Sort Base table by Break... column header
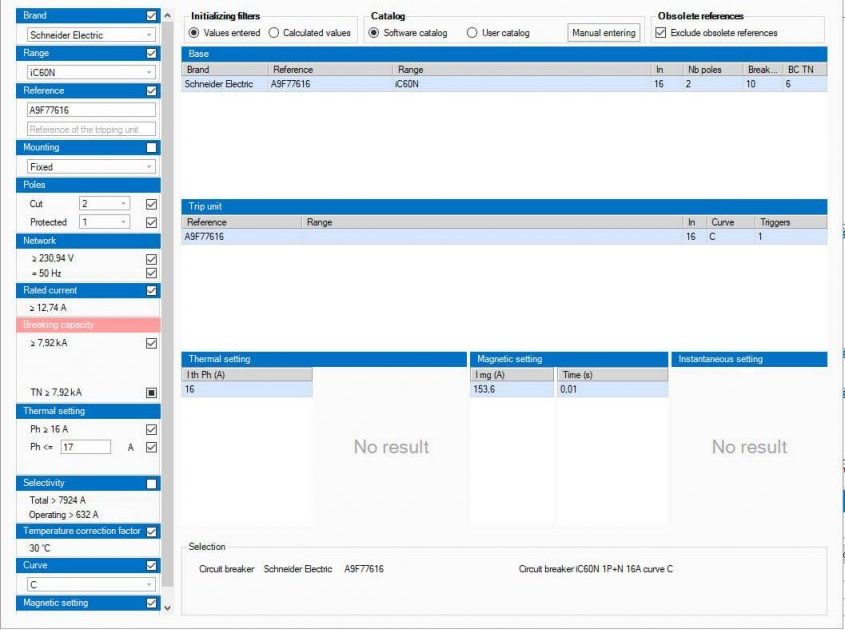The image size is (845, 630). (763, 70)
